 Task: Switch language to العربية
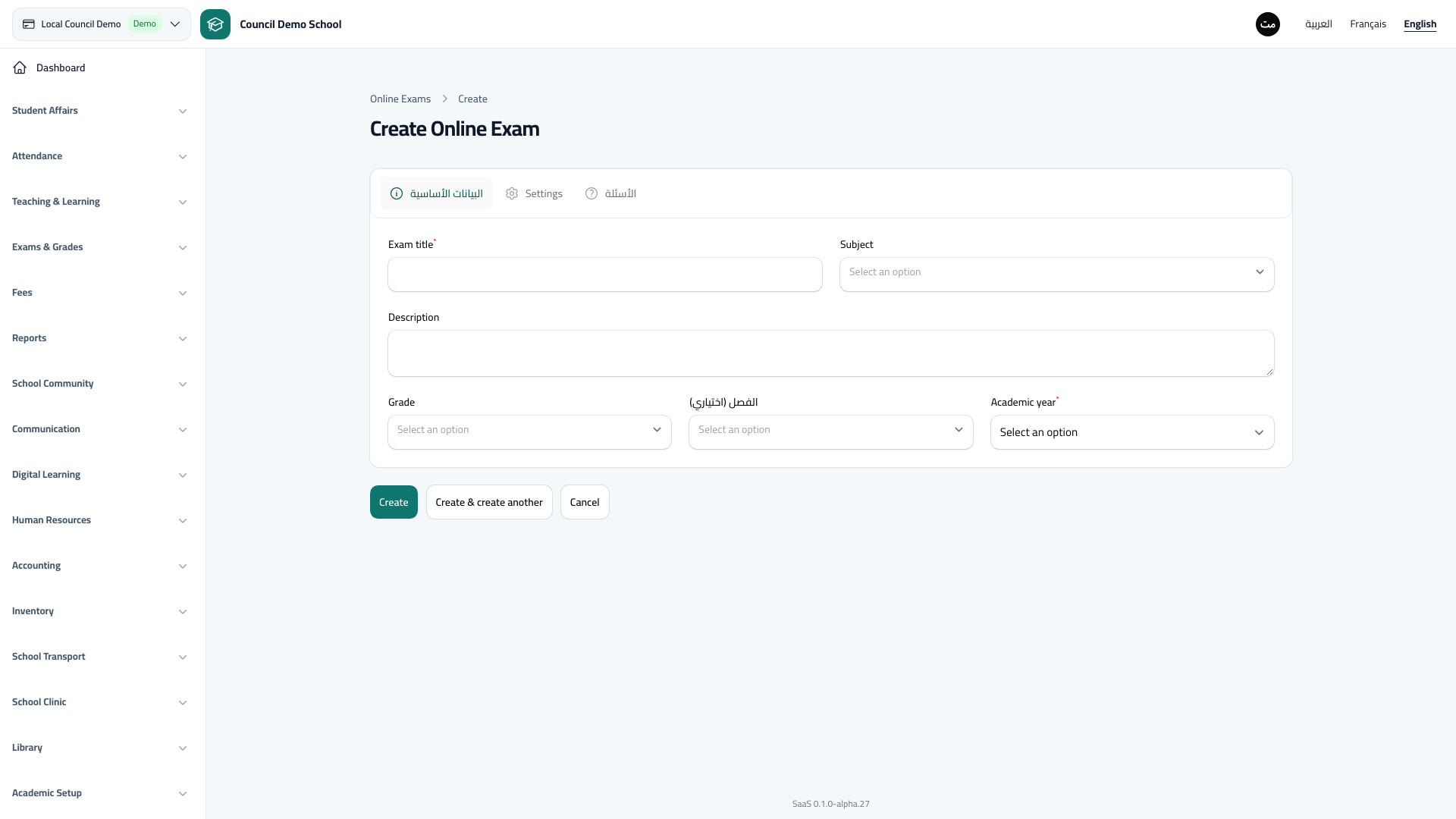click(1319, 24)
